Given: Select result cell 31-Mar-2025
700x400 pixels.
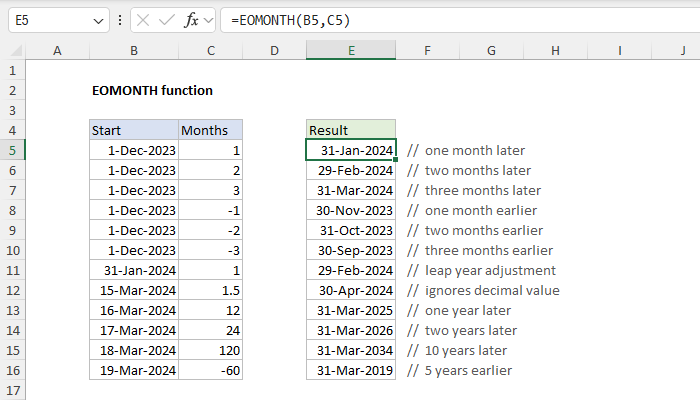Looking at the screenshot, I should (351, 310).
